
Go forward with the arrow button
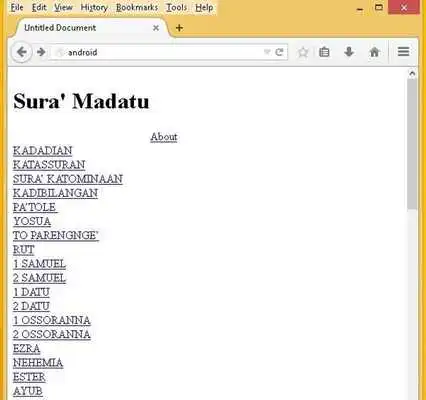pyautogui.click(x=41, y=52)
